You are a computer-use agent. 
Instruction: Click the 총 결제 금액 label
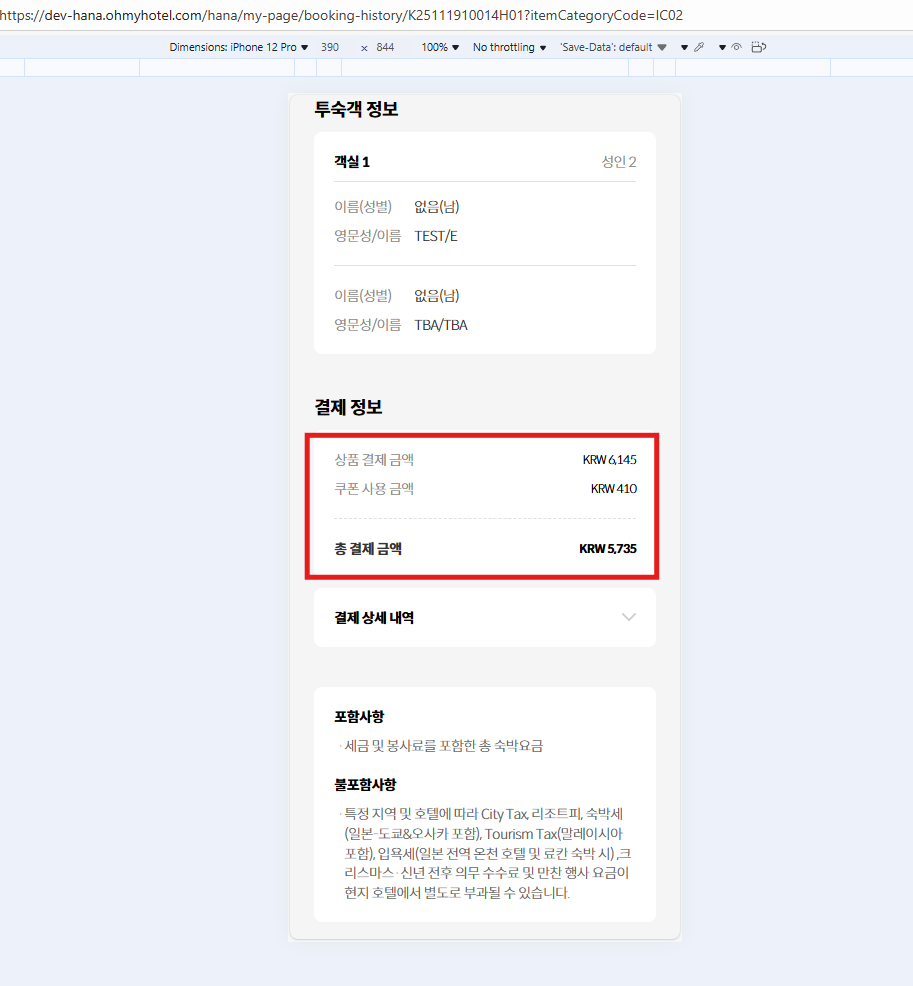[368, 549]
